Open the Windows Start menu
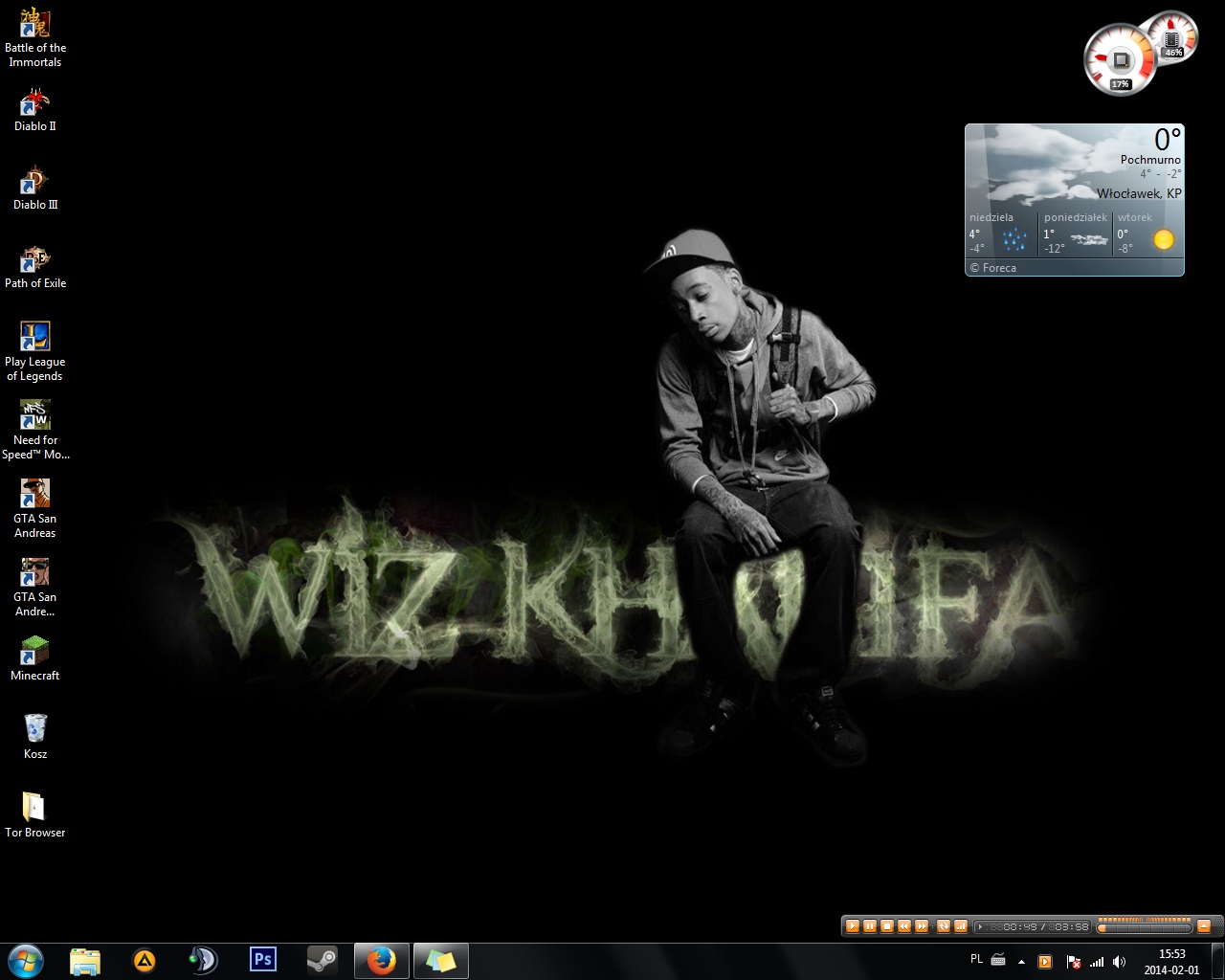The width and height of the screenshot is (1225, 980). (x=26, y=961)
